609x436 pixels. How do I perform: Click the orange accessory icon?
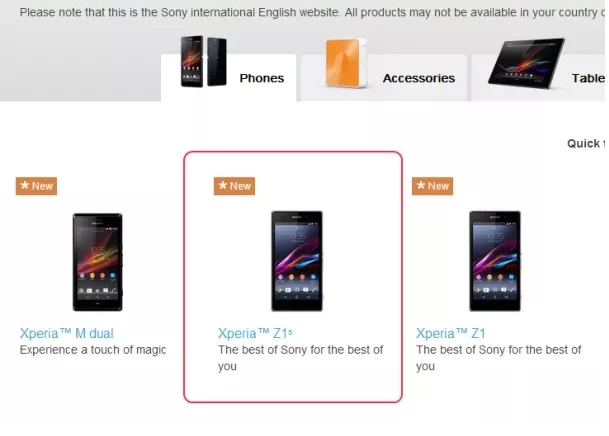pyautogui.click(x=346, y=63)
